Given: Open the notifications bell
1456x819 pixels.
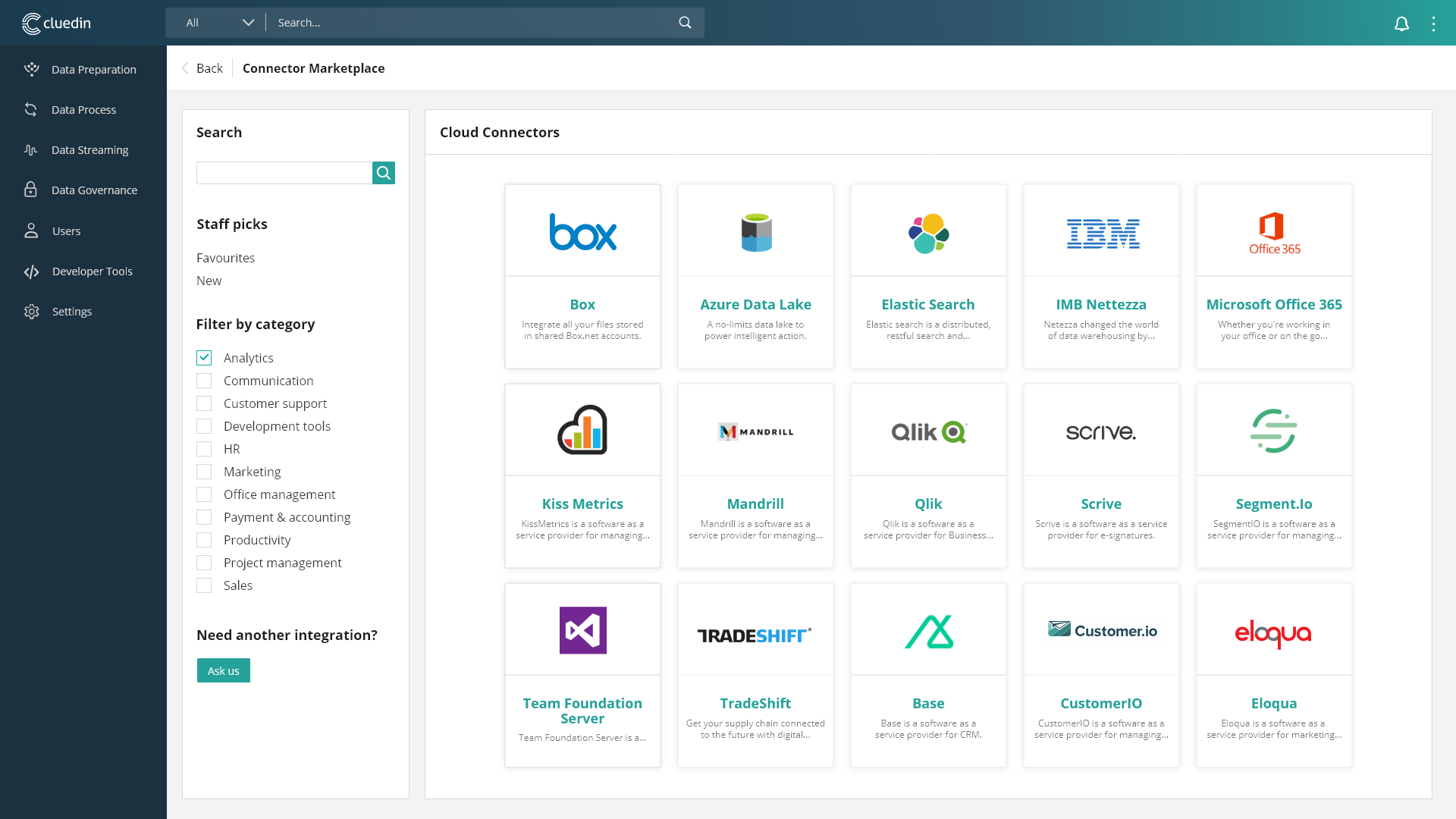Looking at the screenshot, I should point(1401,24).
